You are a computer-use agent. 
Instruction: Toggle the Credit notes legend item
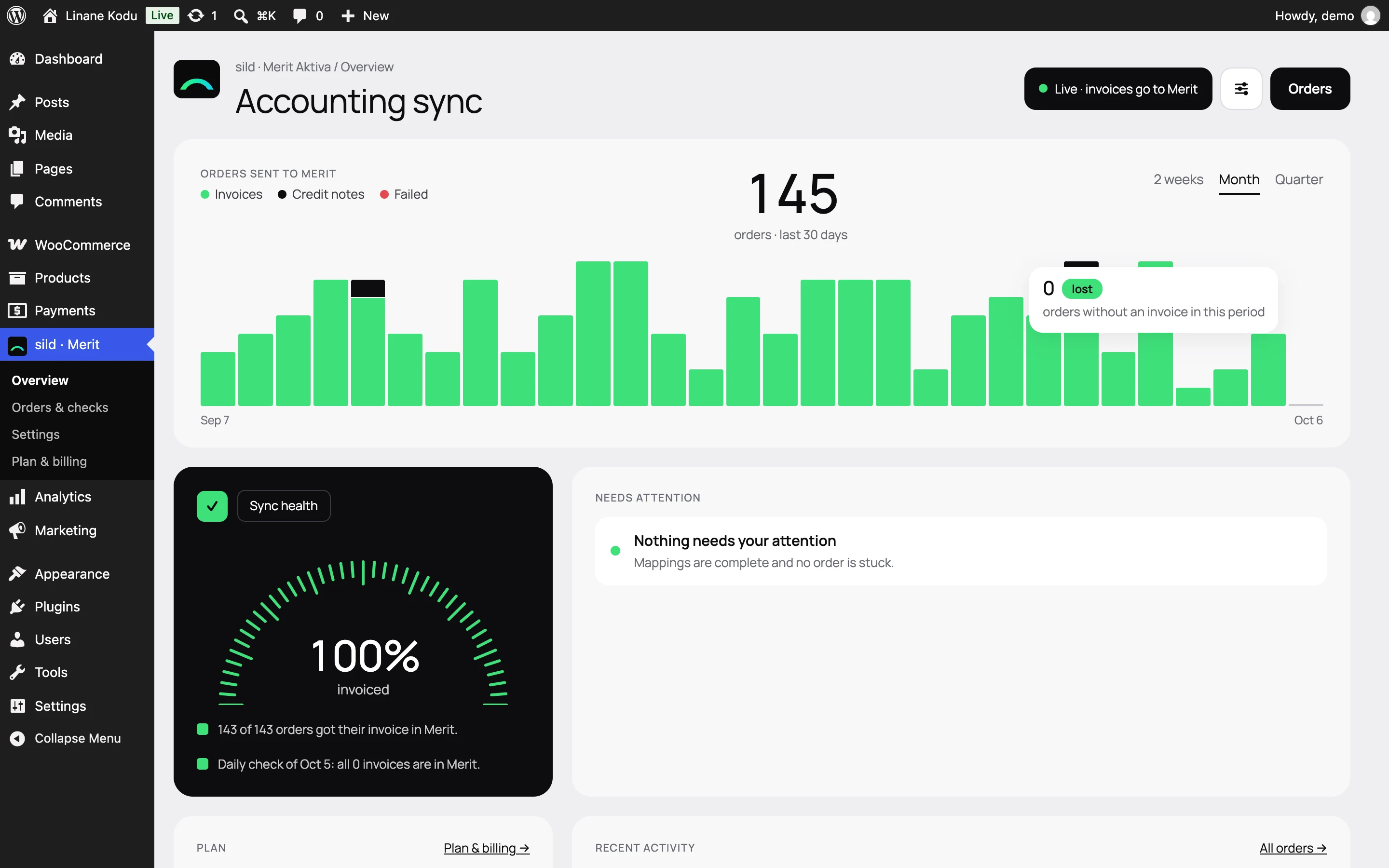coord(321,194)
